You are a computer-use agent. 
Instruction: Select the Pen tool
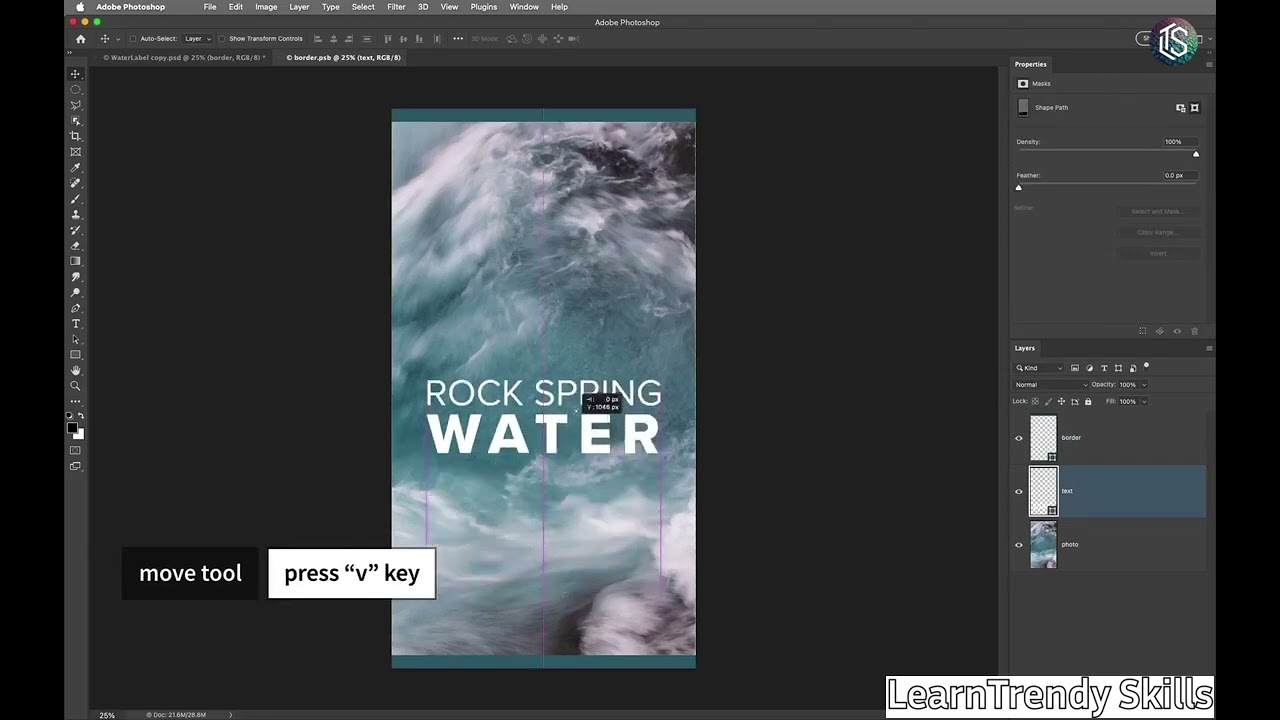point(75,308)
